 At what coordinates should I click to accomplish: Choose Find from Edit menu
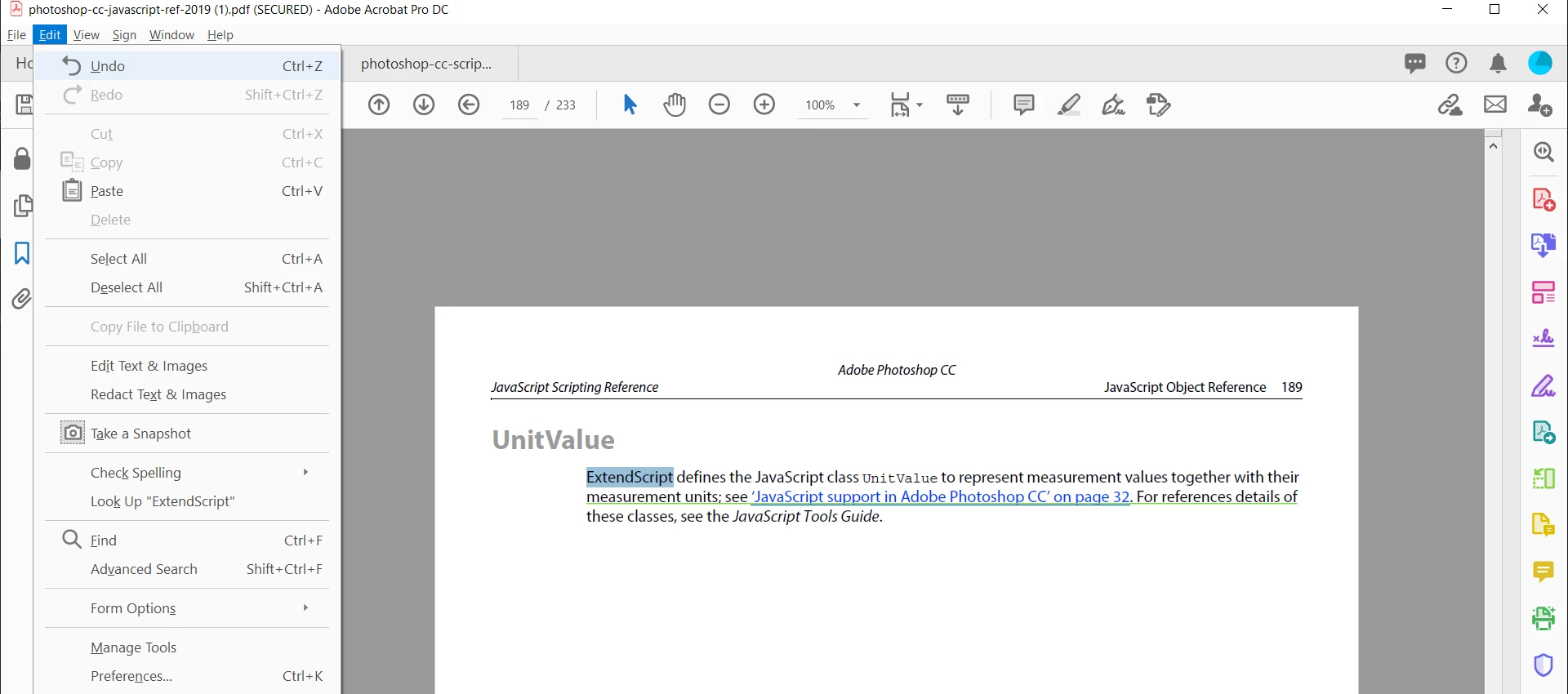click(187, 541)
